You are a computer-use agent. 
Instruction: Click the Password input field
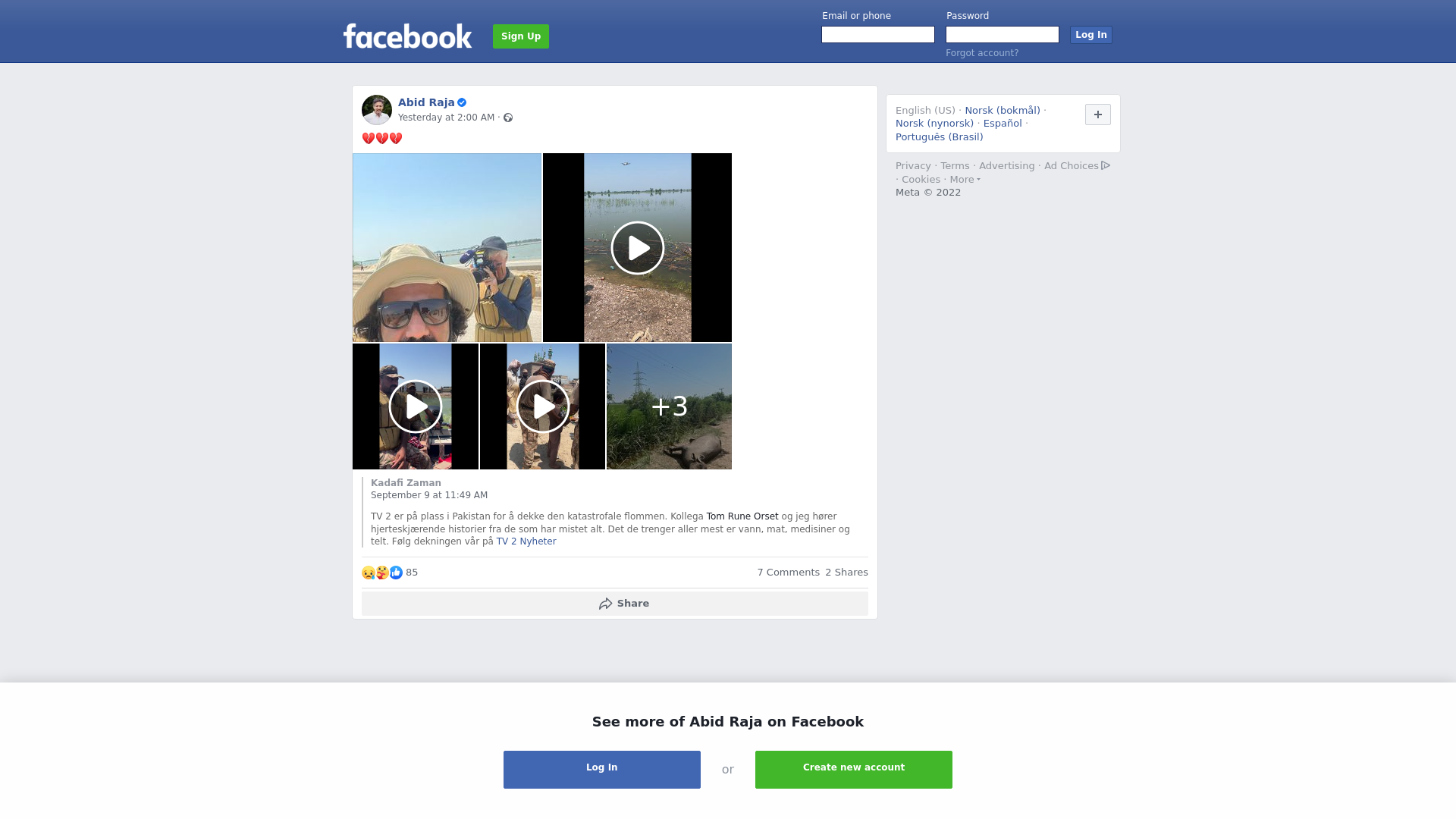pos(1002,35)
